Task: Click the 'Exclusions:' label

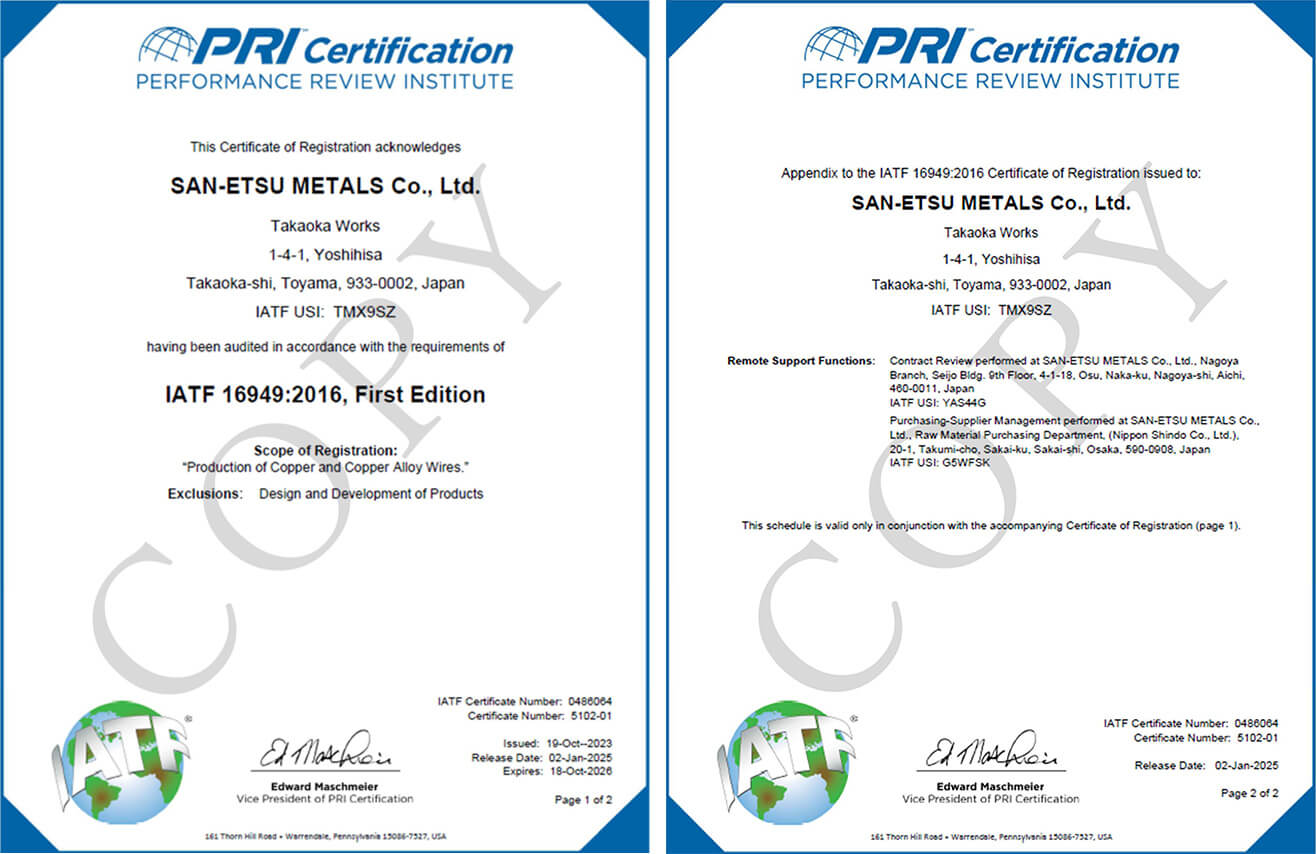Action: click(x=204, y=494)
